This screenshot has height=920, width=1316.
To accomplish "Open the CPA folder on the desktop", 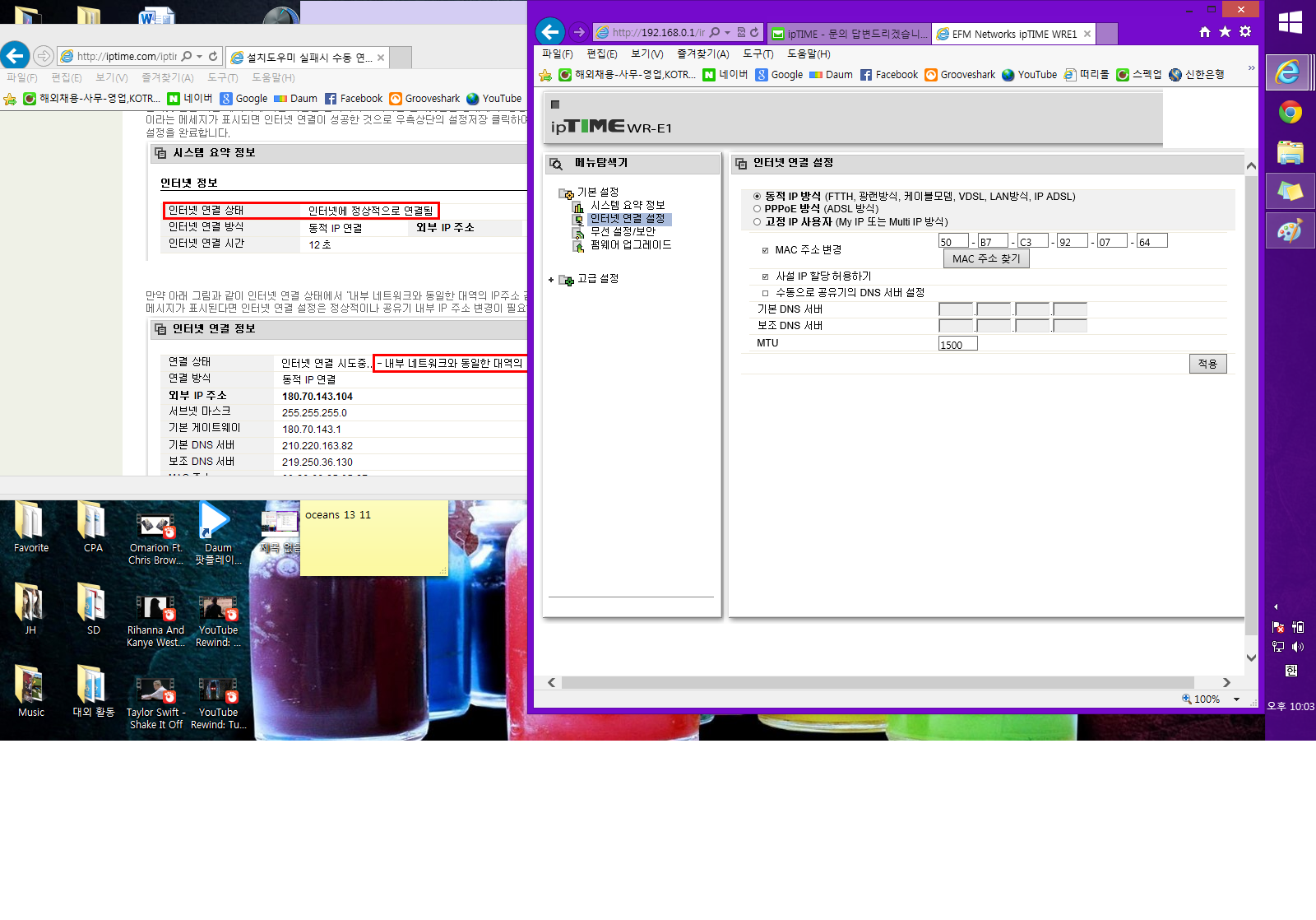I will tap(93, 527).
